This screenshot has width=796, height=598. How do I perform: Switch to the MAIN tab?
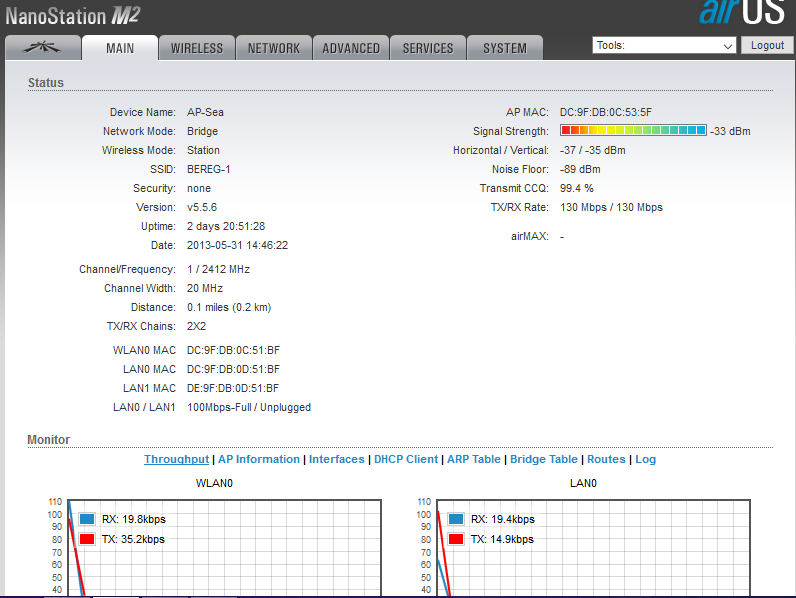pos(120,48)
